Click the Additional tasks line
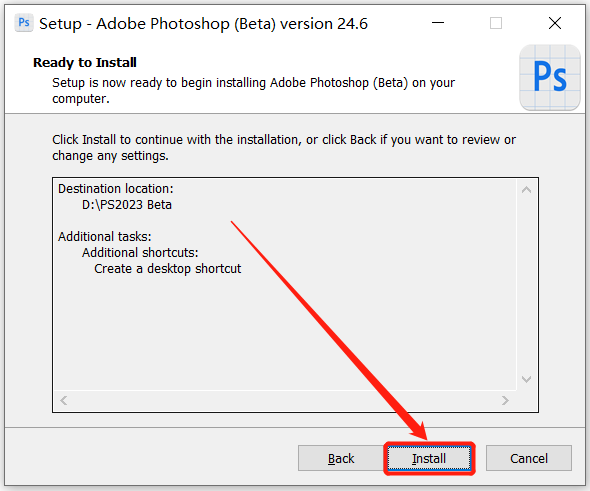590x491 pixels. coord(105,237)
